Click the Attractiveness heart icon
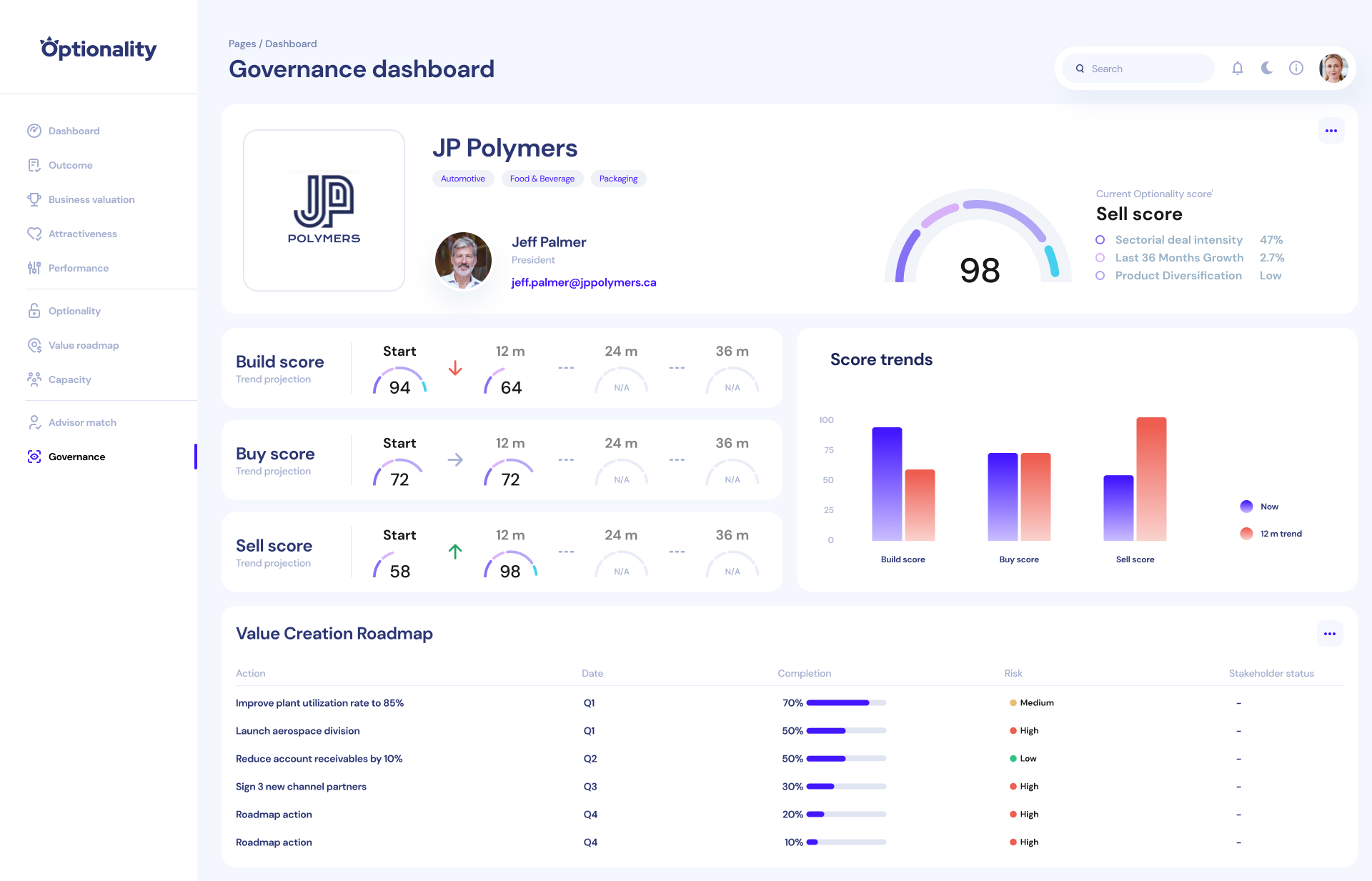The height and width of the screenshot is (881, 1372). (x=34, y=234)
